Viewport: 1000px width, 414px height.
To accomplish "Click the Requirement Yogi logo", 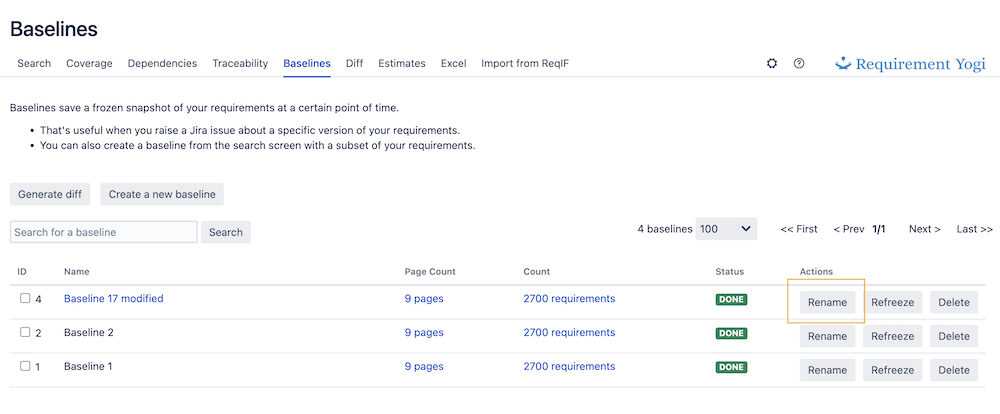I will [x=909, y=64].
